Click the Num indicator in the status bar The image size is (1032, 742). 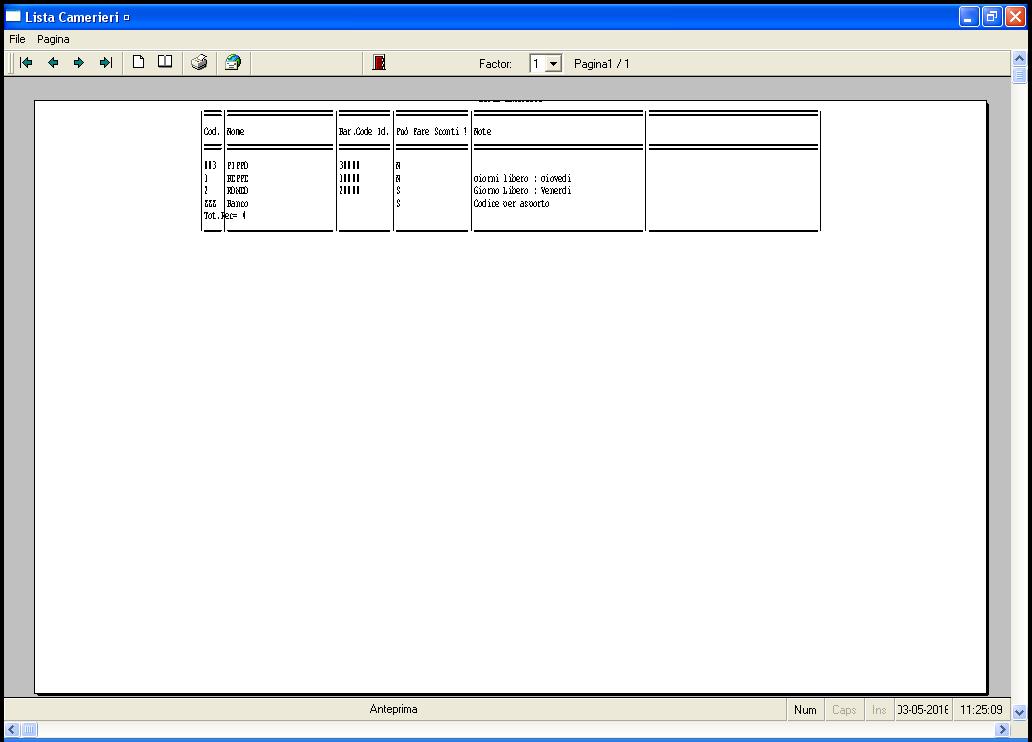[805, 710]
